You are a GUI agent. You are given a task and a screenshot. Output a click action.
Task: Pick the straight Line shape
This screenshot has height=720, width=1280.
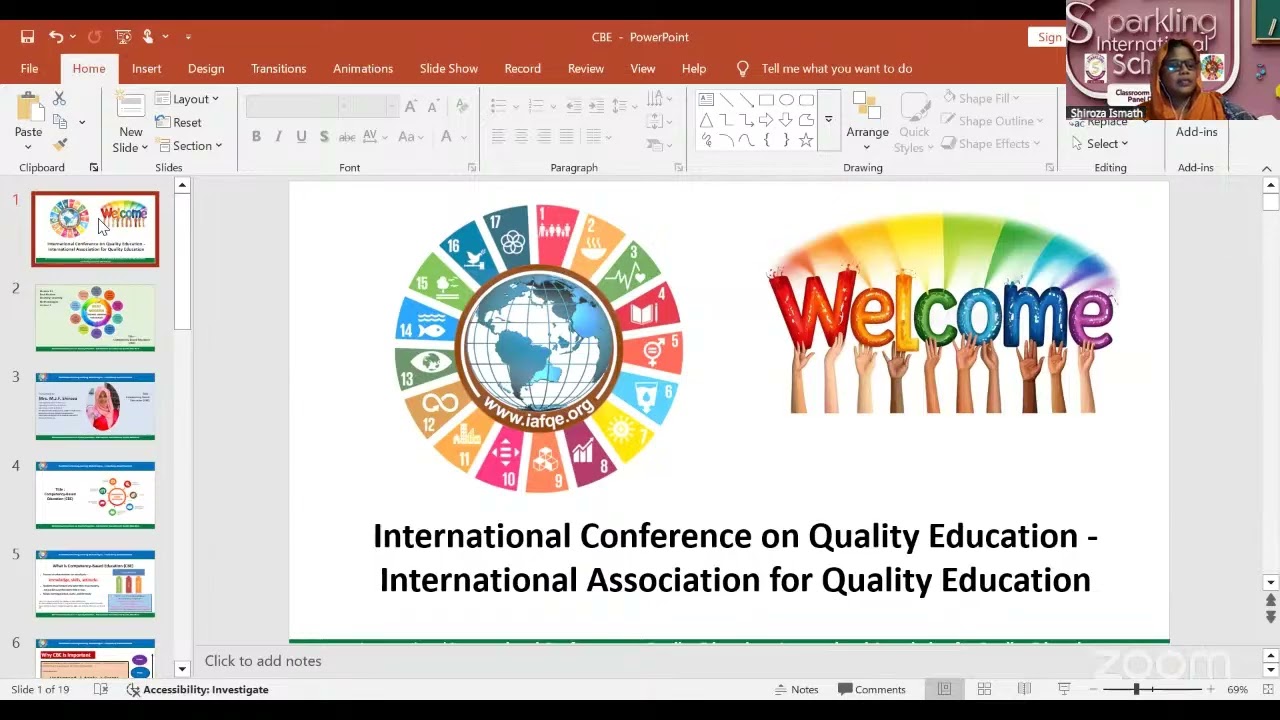click(726, 100)
